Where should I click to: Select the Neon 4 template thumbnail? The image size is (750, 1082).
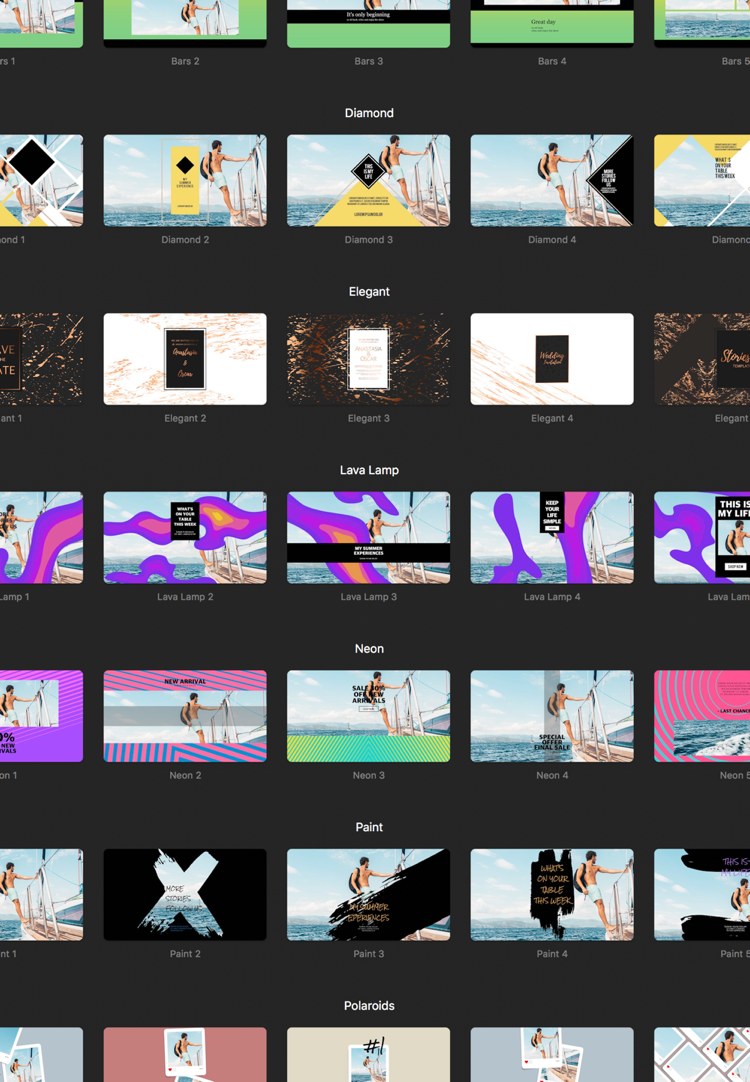pos(552,716)
